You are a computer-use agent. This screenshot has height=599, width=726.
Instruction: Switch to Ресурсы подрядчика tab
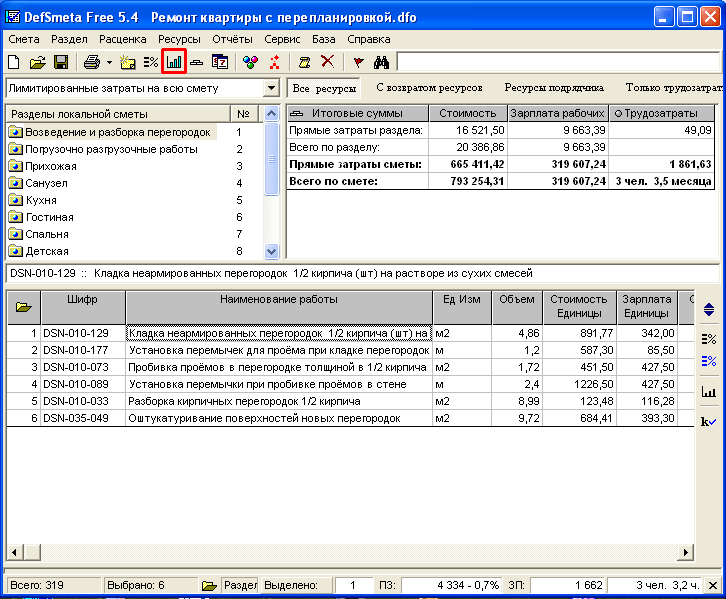pos(553,88)
